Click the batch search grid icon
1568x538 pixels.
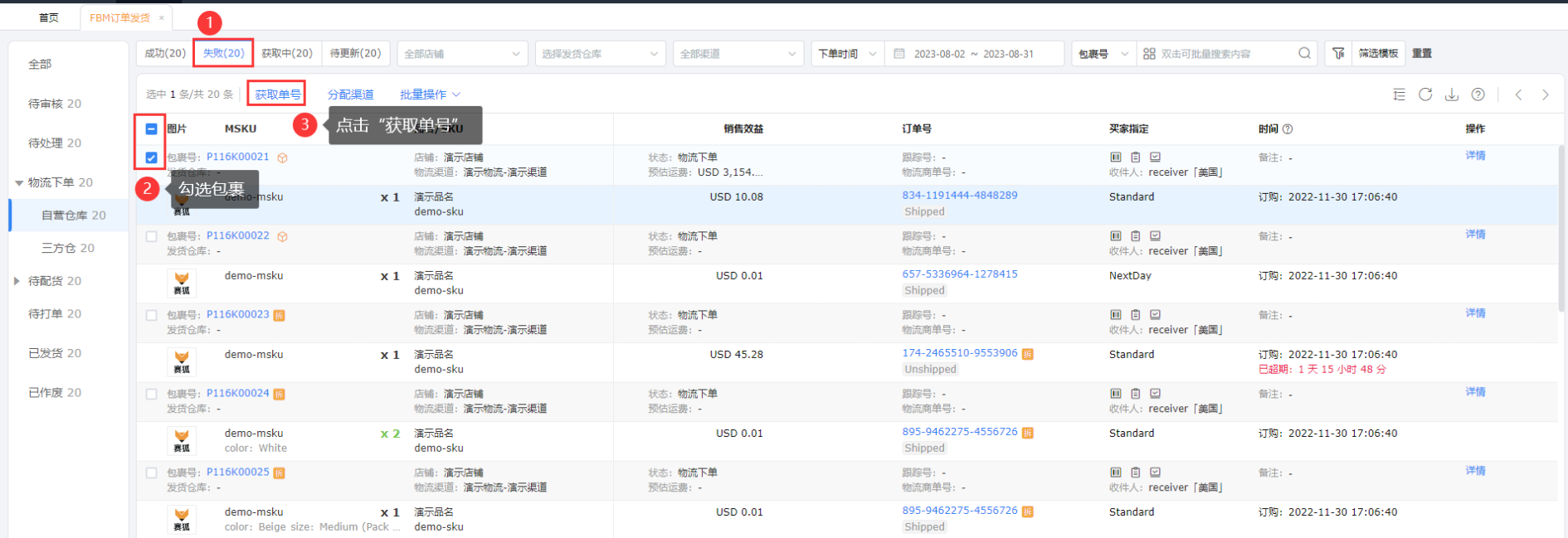[x=1149, y=53]
